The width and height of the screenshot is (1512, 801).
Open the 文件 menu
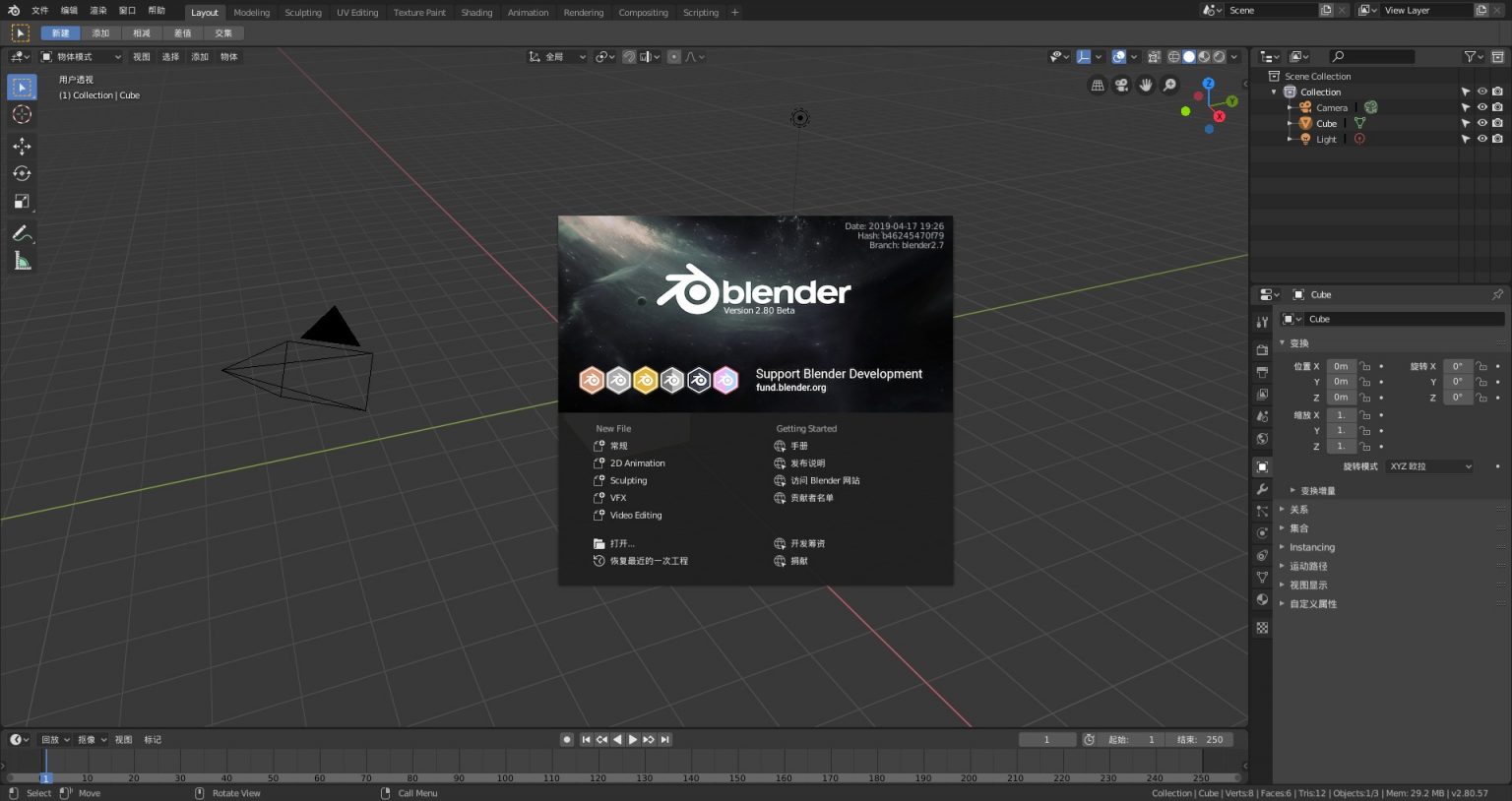[39, 11]
